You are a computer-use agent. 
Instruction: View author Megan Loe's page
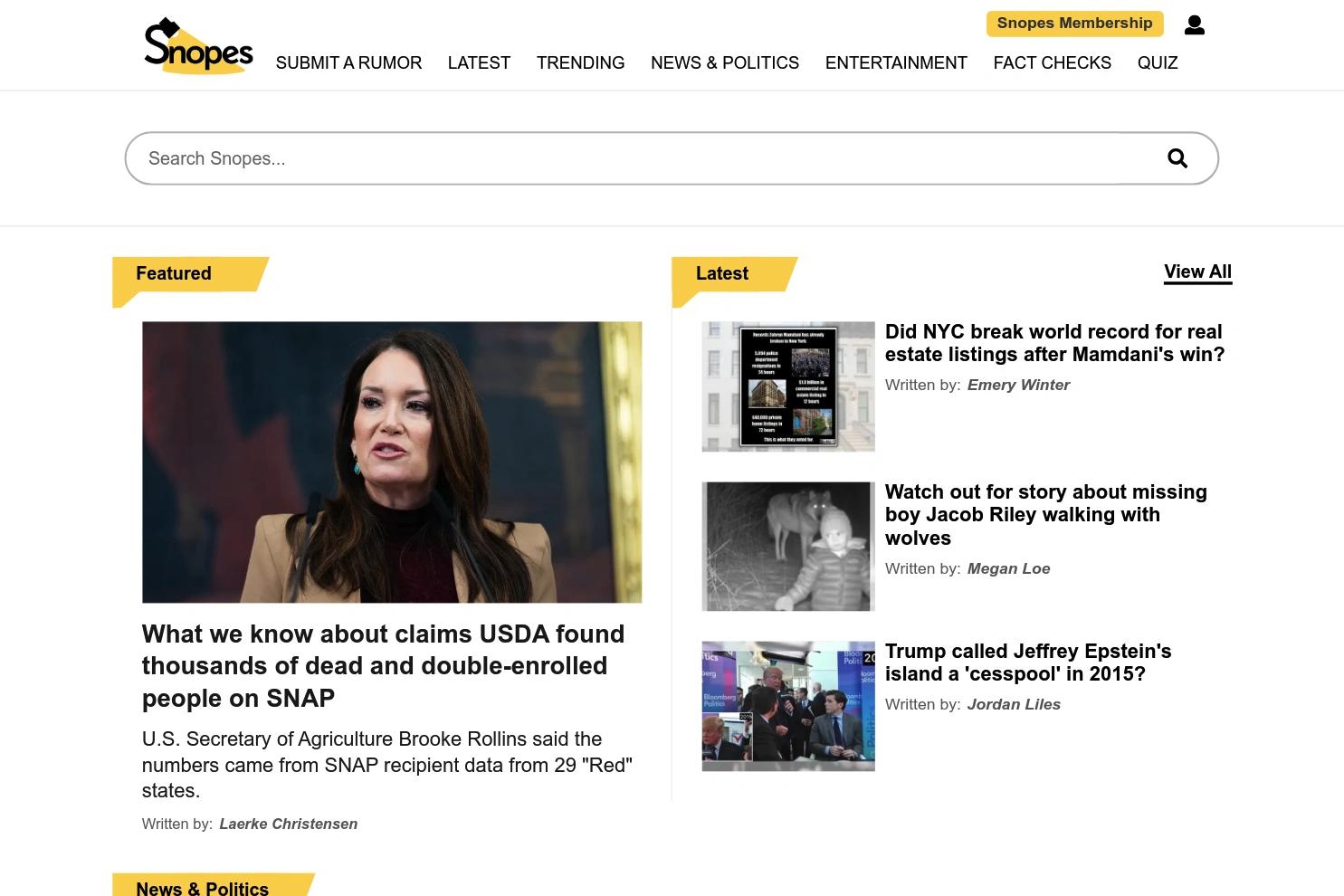point(1008,568)
